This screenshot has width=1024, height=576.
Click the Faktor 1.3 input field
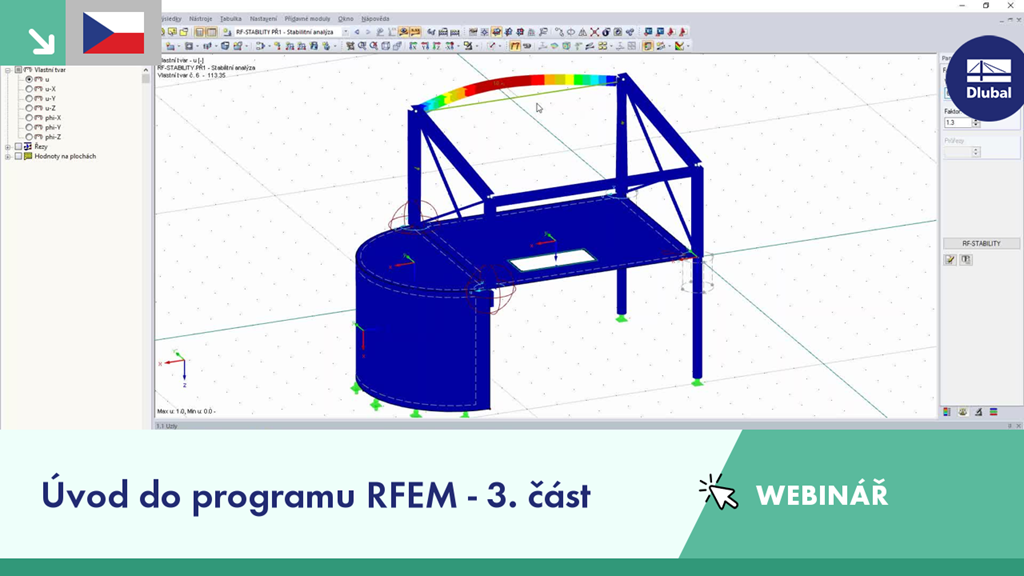pos(958,123)
